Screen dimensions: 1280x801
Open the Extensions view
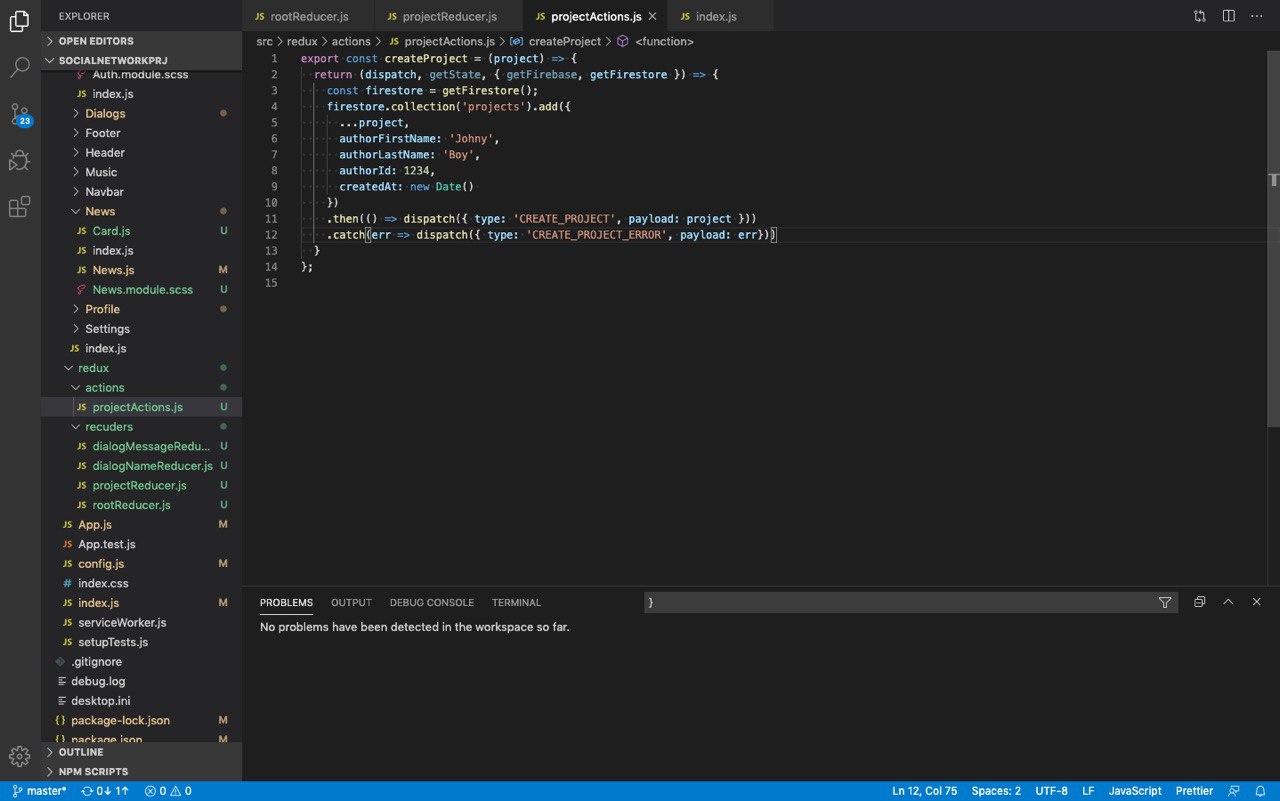(20, 207)
